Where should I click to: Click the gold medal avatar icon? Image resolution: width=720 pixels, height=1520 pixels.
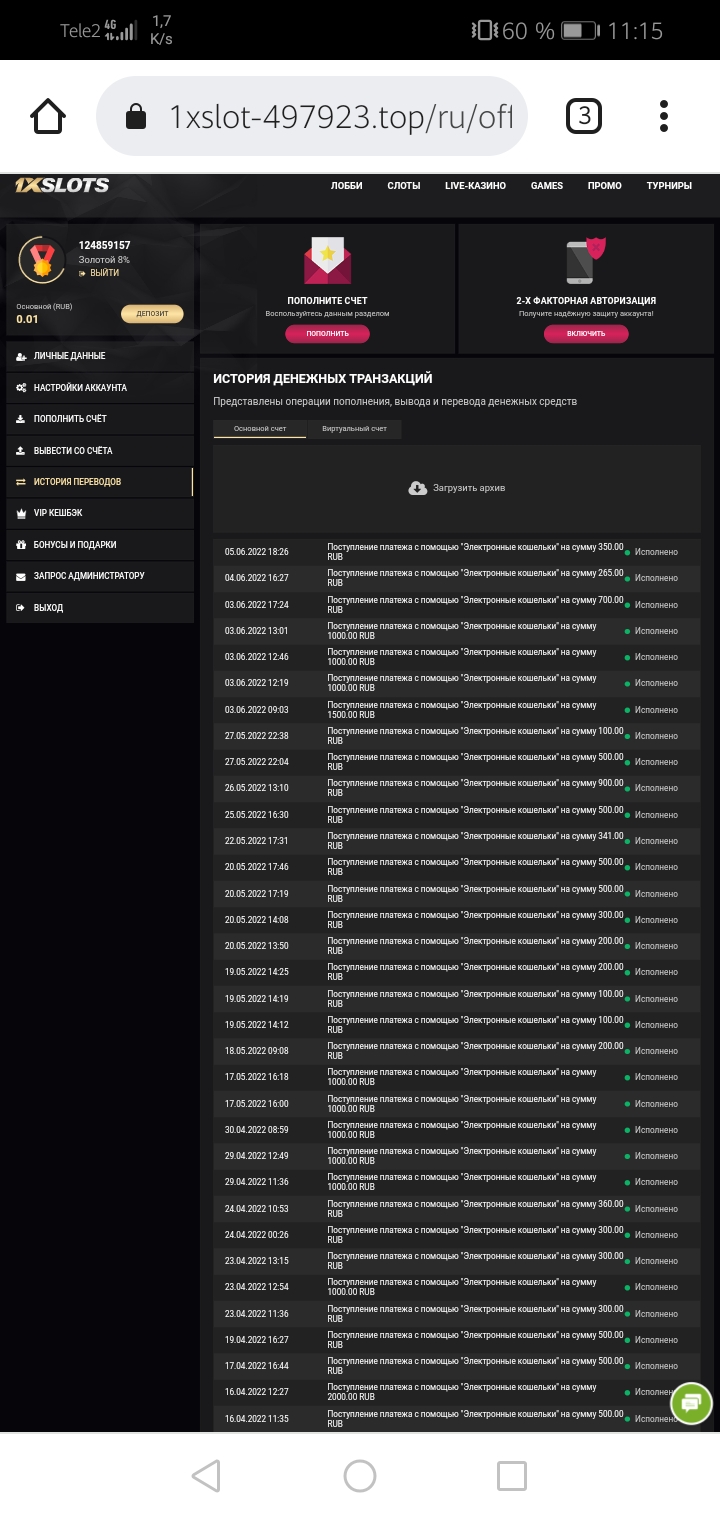tap(42, 260)
